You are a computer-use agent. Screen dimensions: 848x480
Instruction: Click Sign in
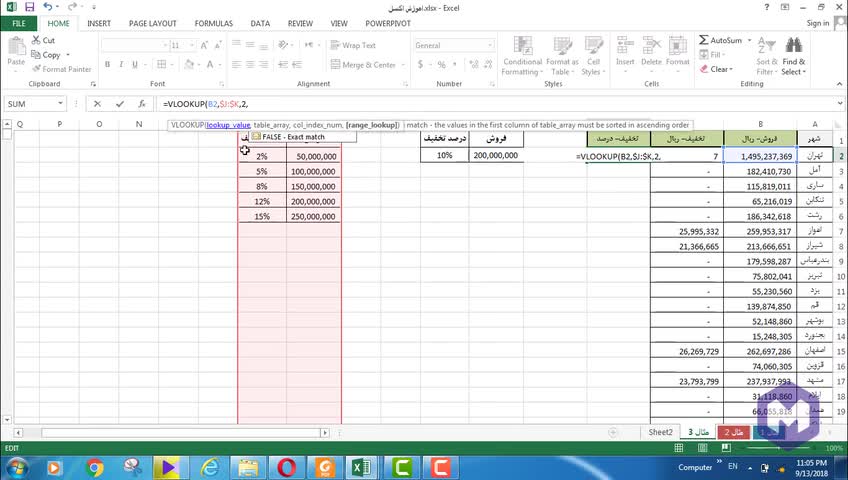coord(818,23)
